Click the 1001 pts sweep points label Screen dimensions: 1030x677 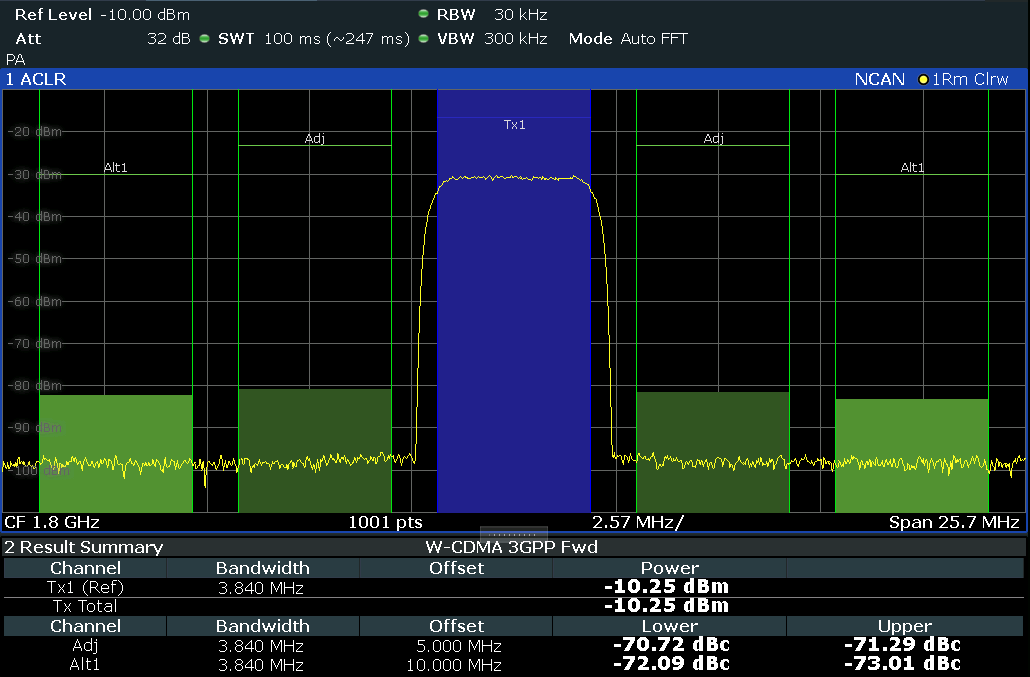click(x=385, y=522)
